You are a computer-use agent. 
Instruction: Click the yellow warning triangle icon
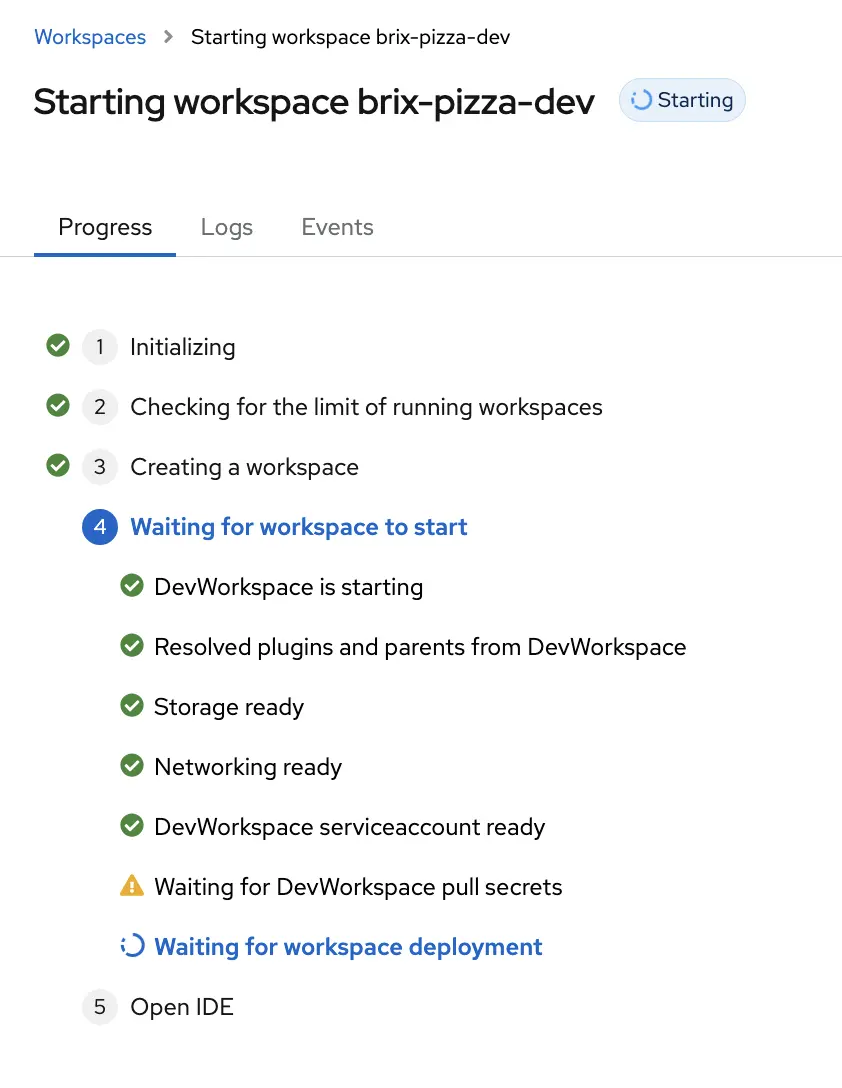pyautogui.click(x=132, y=885)
